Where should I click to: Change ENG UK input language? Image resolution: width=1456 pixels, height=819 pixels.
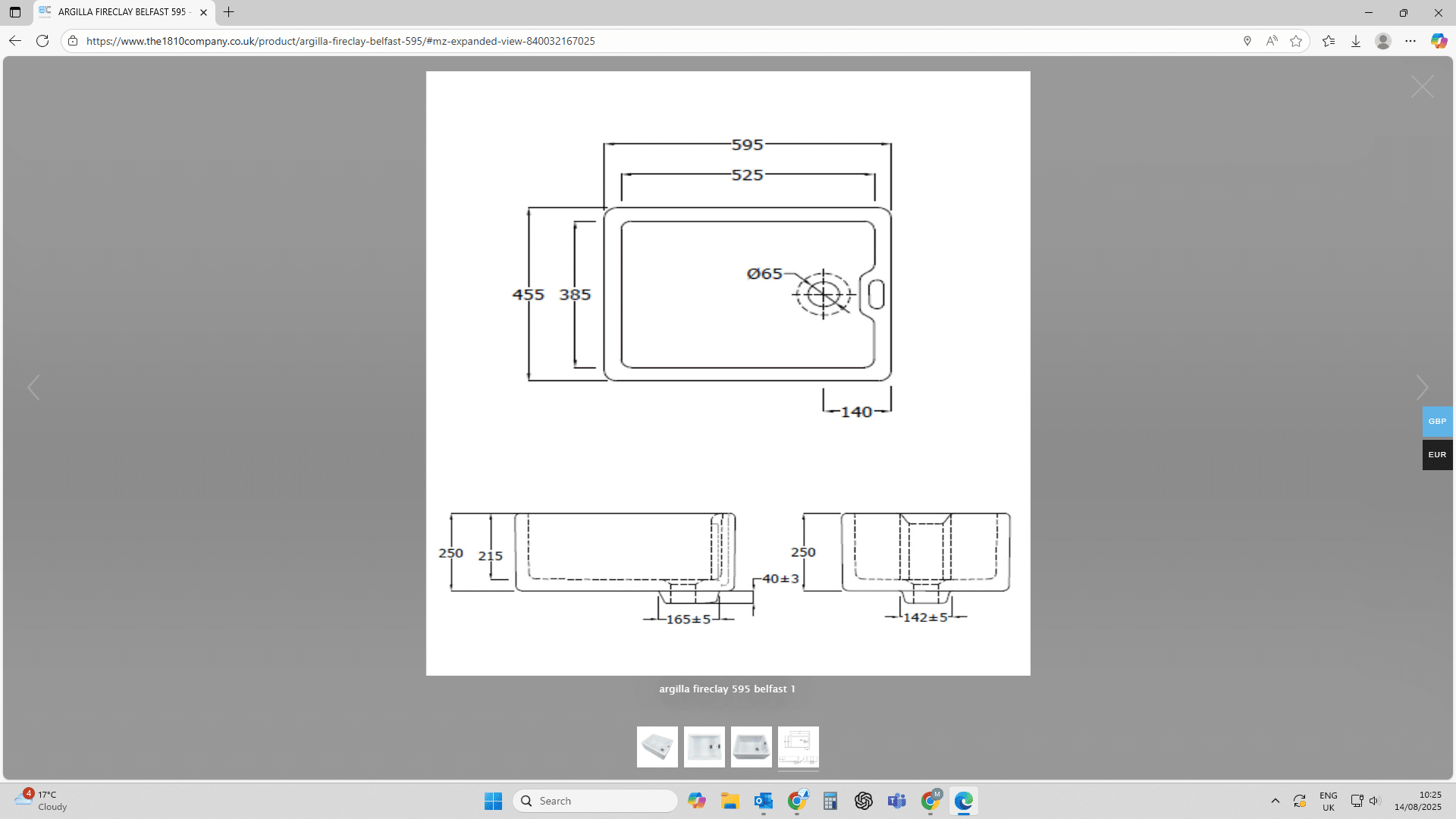[x=1329, y=801]
